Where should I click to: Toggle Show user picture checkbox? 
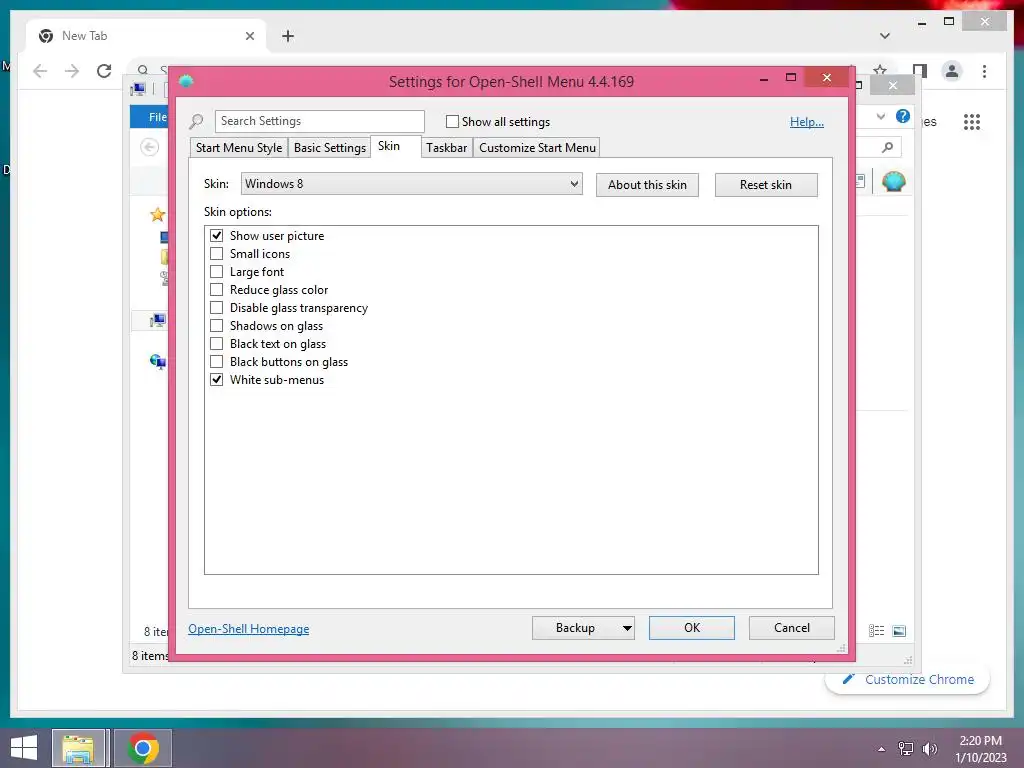(216, 236)
